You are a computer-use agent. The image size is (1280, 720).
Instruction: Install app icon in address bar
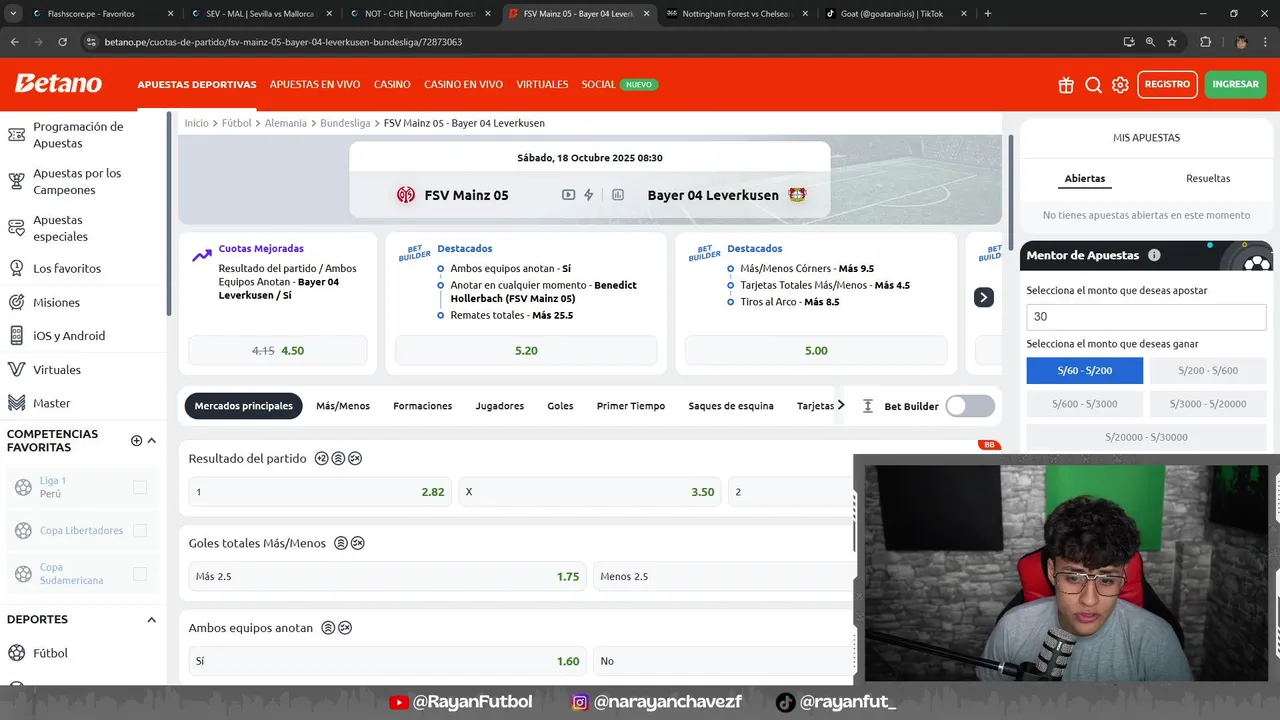pyautogui.click(x=1129, y=42)
